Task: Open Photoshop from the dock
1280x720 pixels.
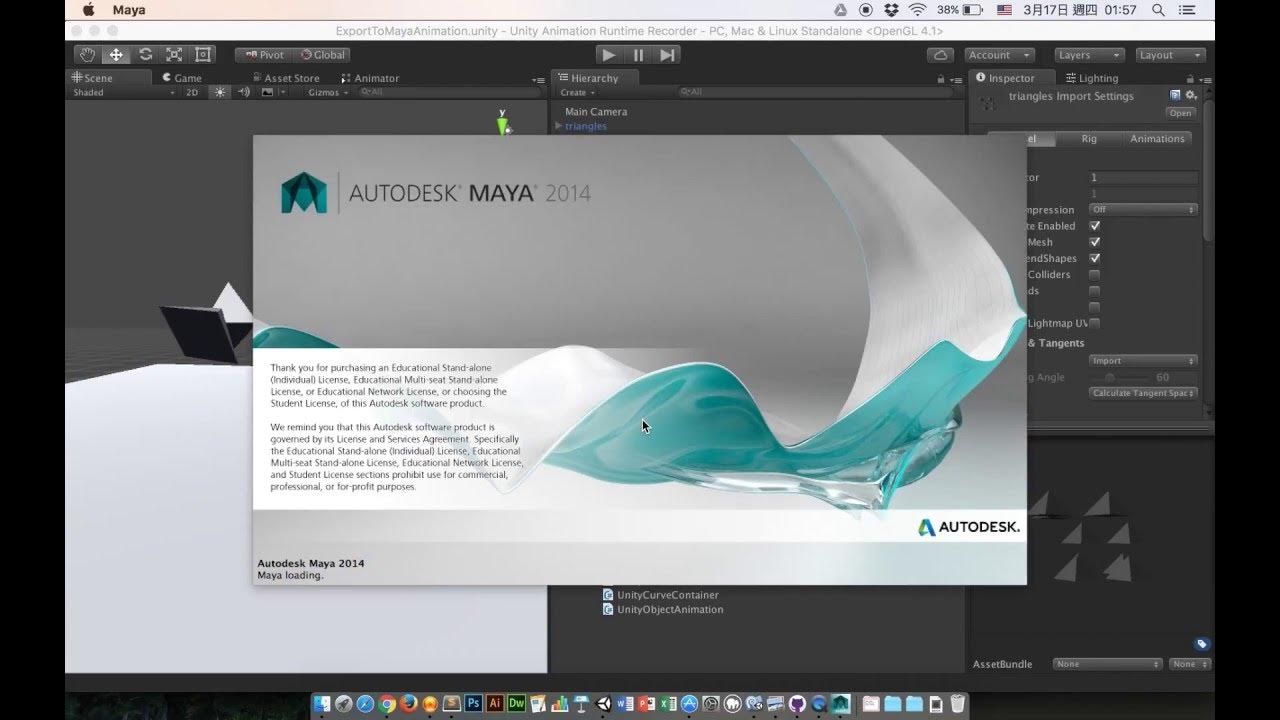Action: pyautogui.click(x=474, y=704)
